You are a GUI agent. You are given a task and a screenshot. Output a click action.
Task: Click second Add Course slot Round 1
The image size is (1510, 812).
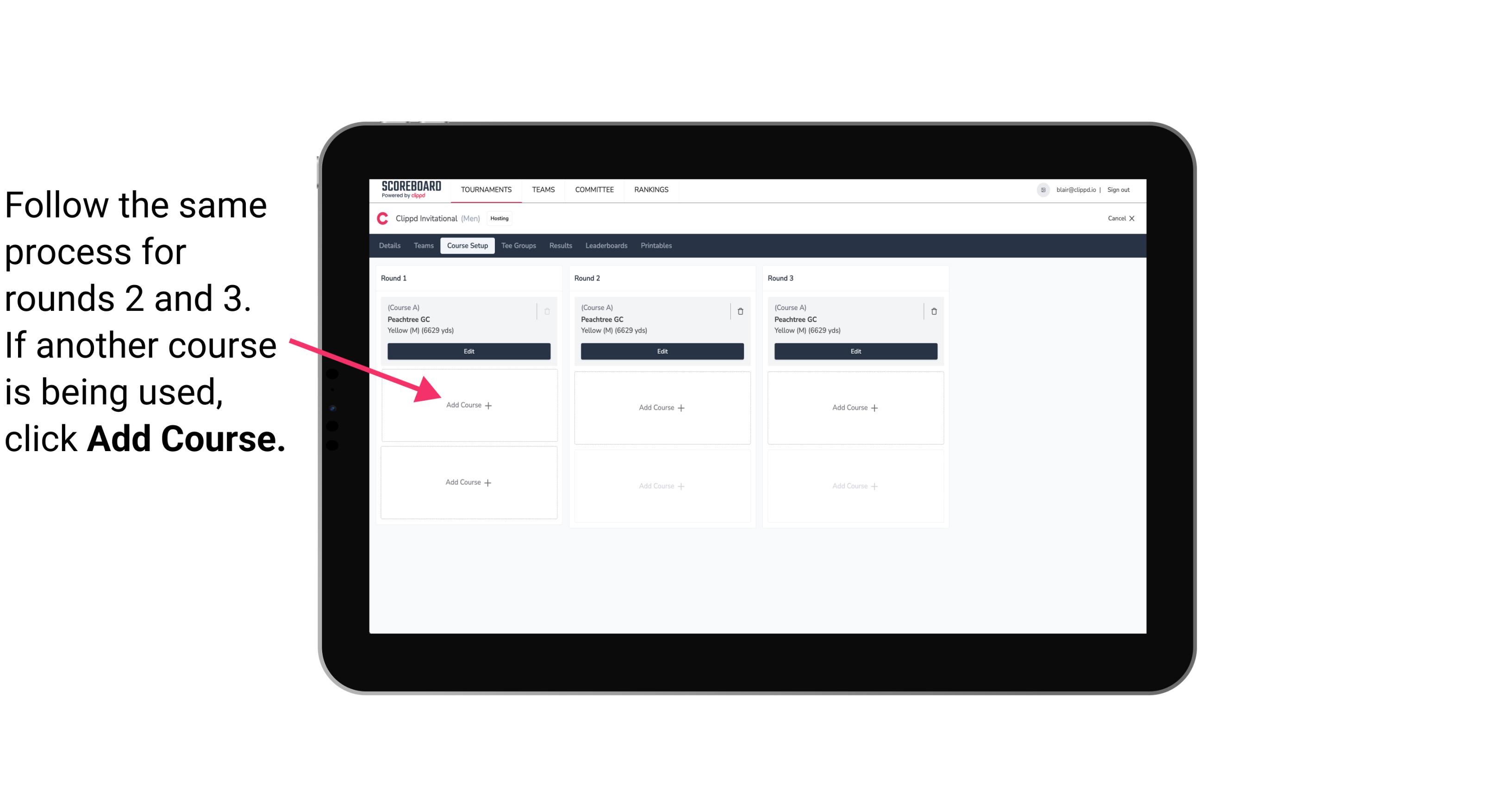point(468,482)
